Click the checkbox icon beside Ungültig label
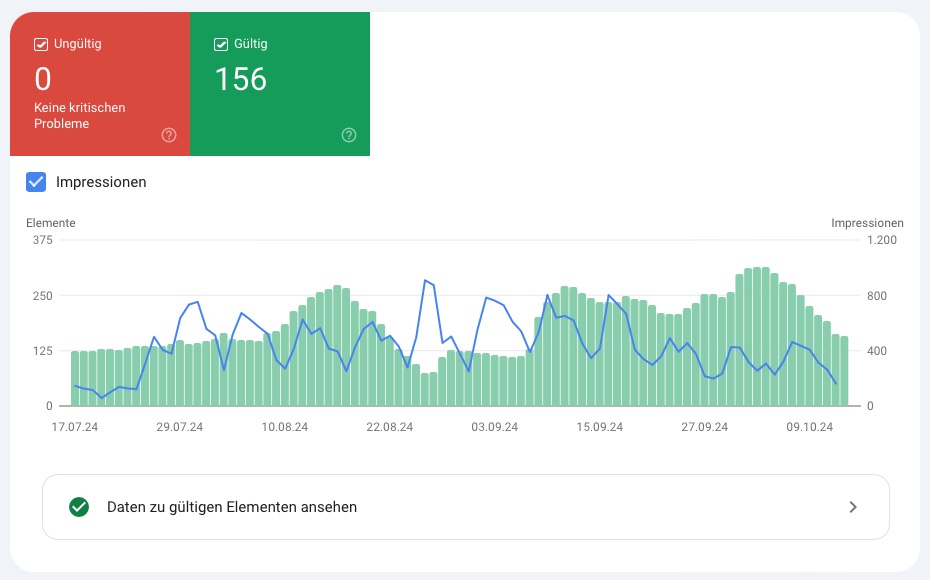 coord(41,44)
